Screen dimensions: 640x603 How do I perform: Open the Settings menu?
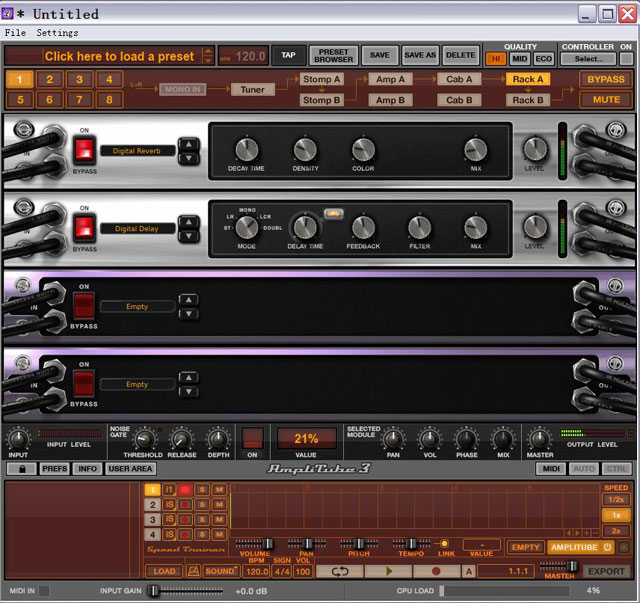point(57,33)
